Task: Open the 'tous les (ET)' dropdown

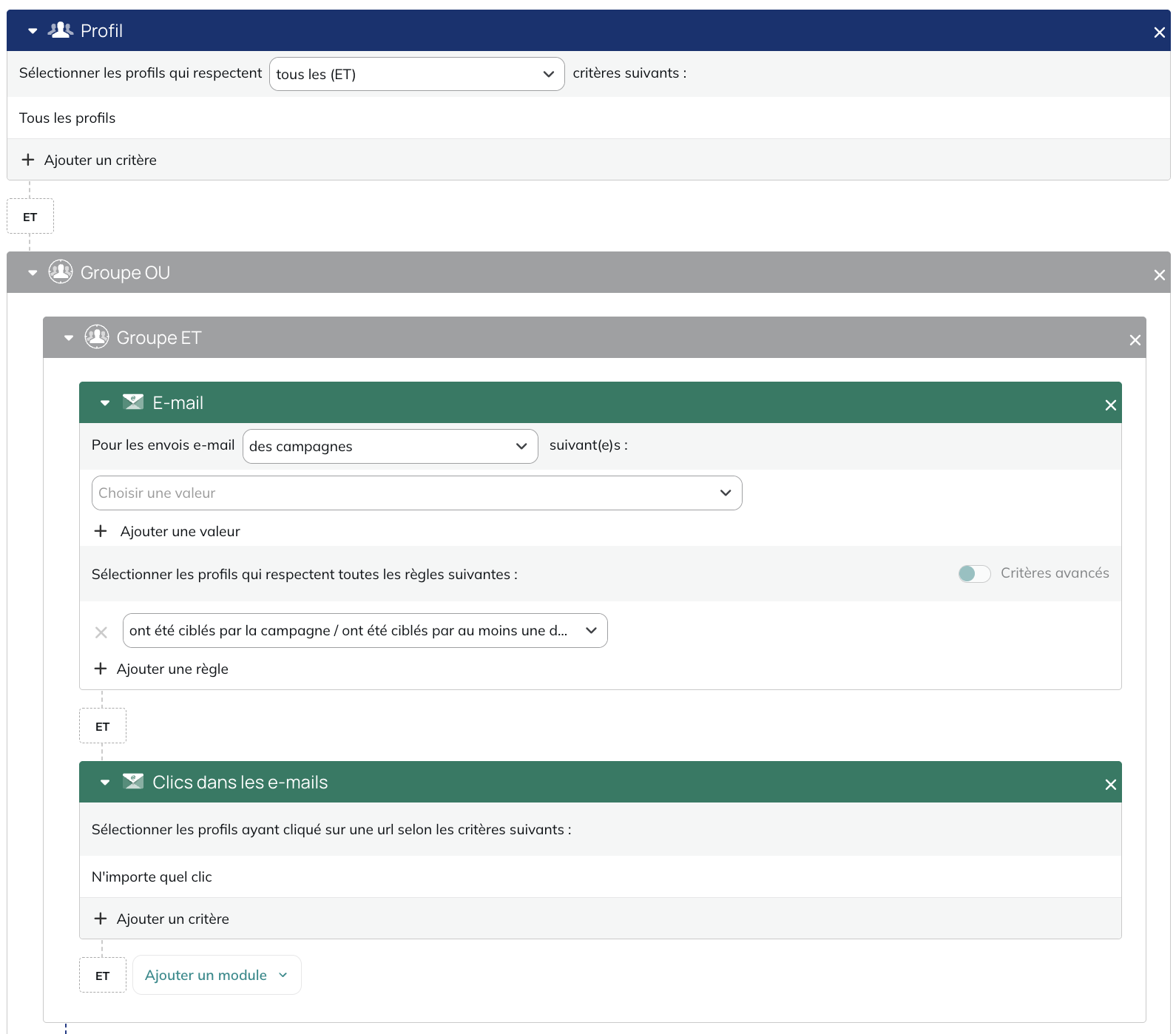Action: pos(416,74)
